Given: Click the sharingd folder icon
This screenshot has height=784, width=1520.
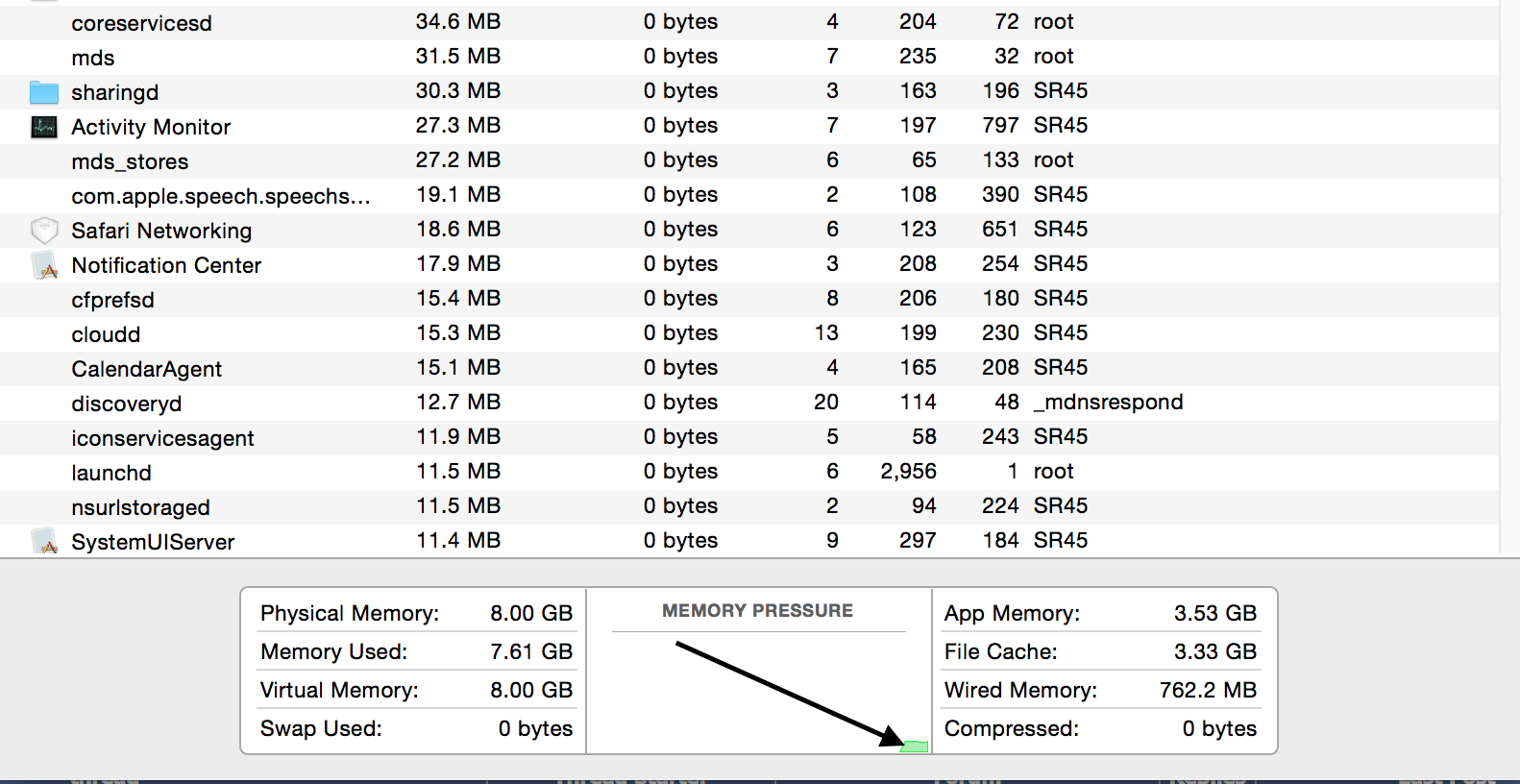Looking at the screenshot, I should point(44,92).
